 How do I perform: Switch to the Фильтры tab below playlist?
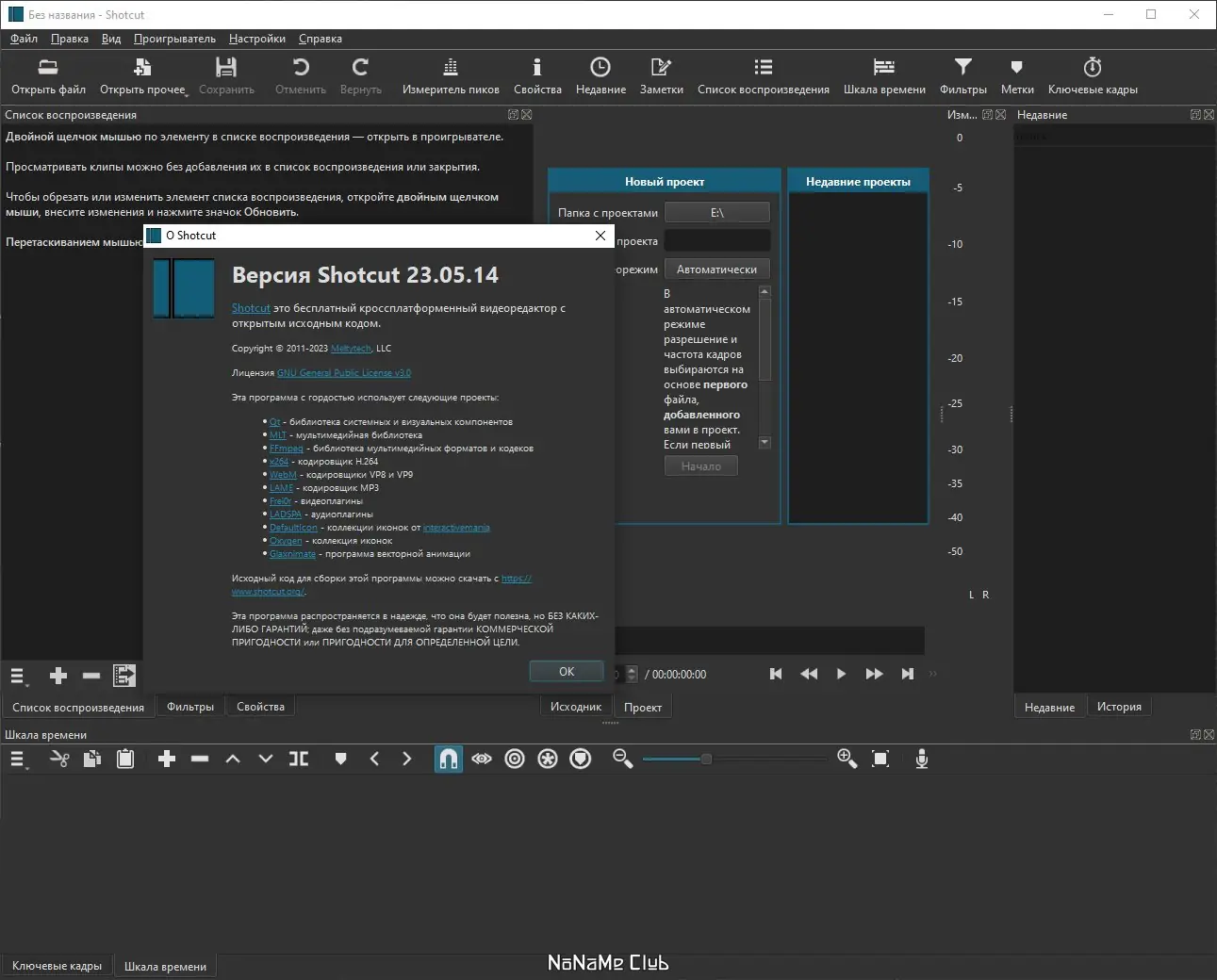click(x=190, y=707)
